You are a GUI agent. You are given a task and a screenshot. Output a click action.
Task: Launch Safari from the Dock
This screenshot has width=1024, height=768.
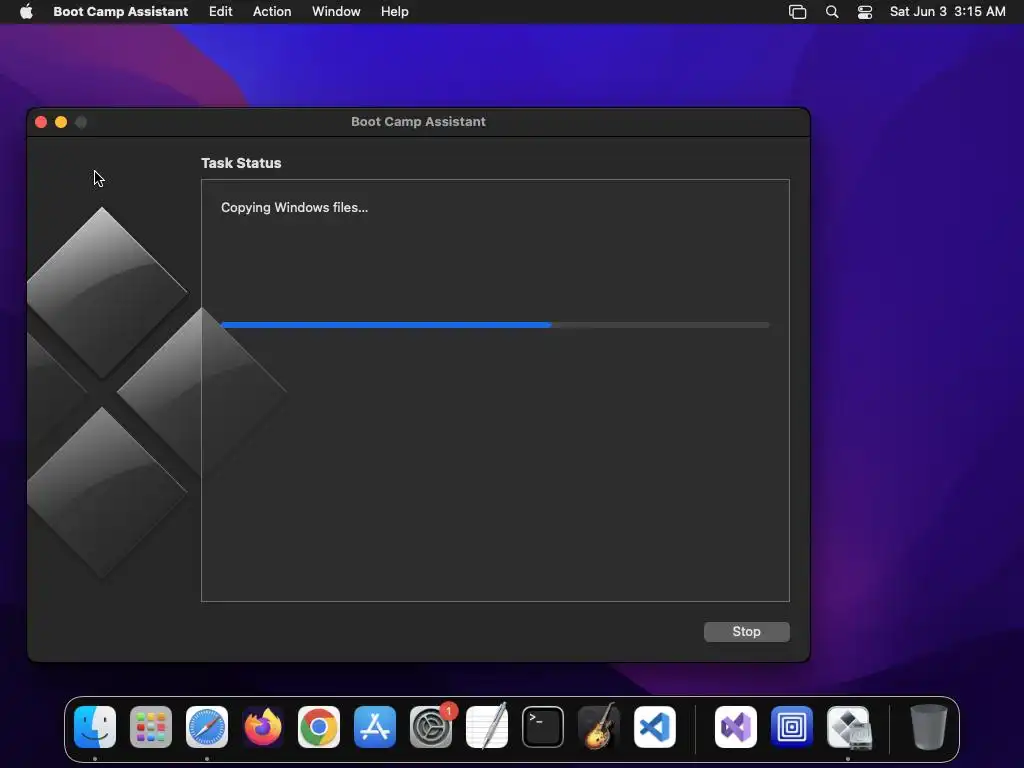207,727
